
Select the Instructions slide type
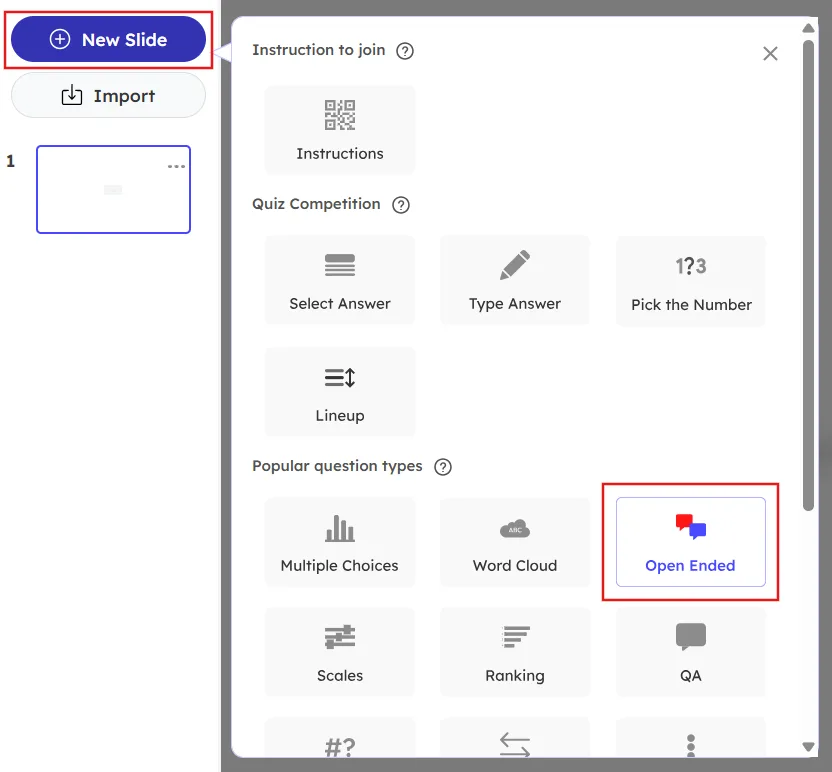[340, 129]
